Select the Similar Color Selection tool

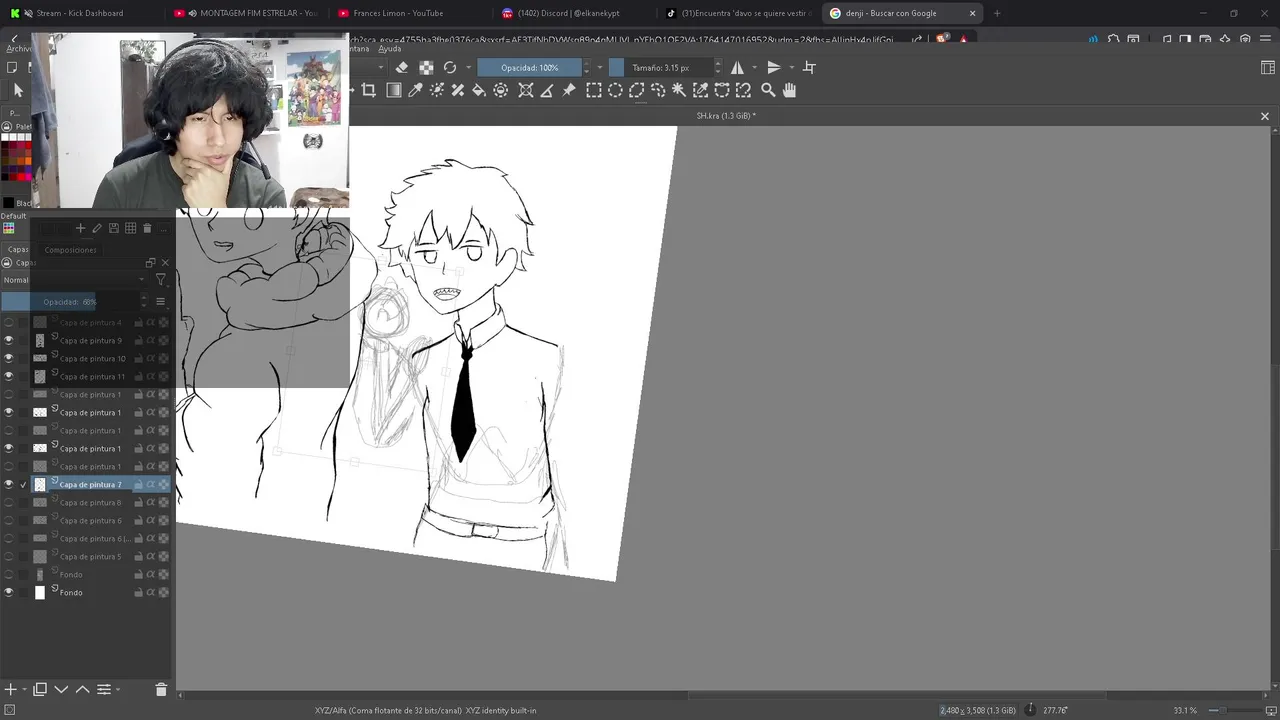pos(701,90)
